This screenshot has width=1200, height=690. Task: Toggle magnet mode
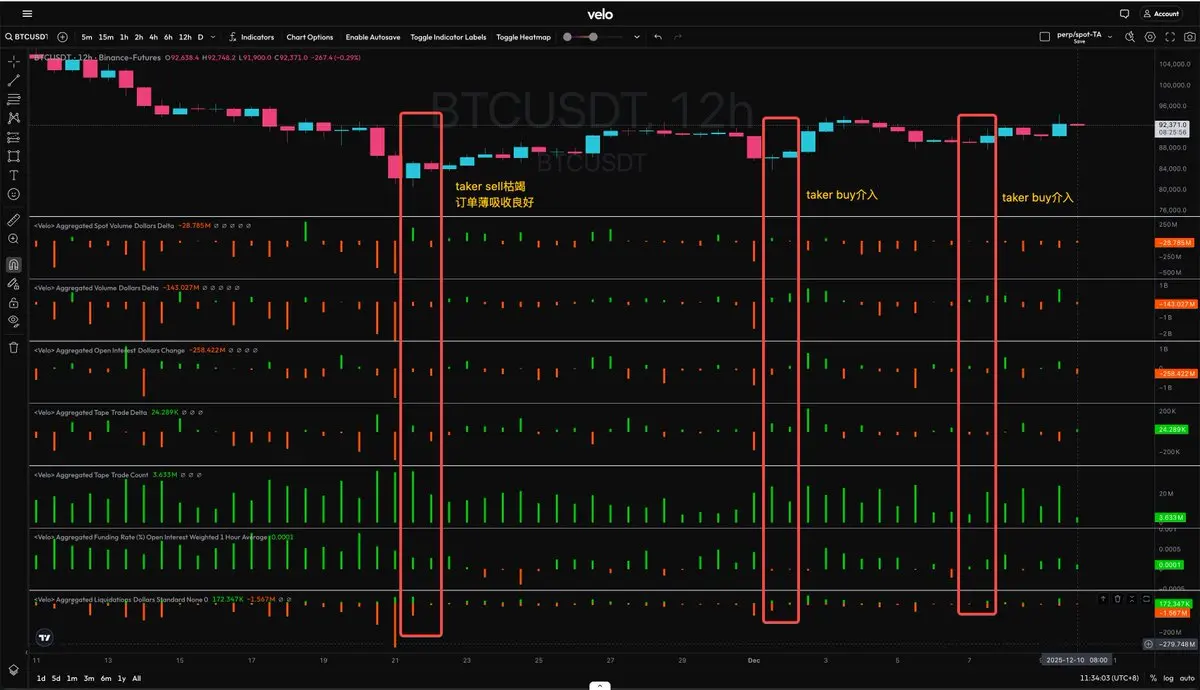tap(14, 265)
